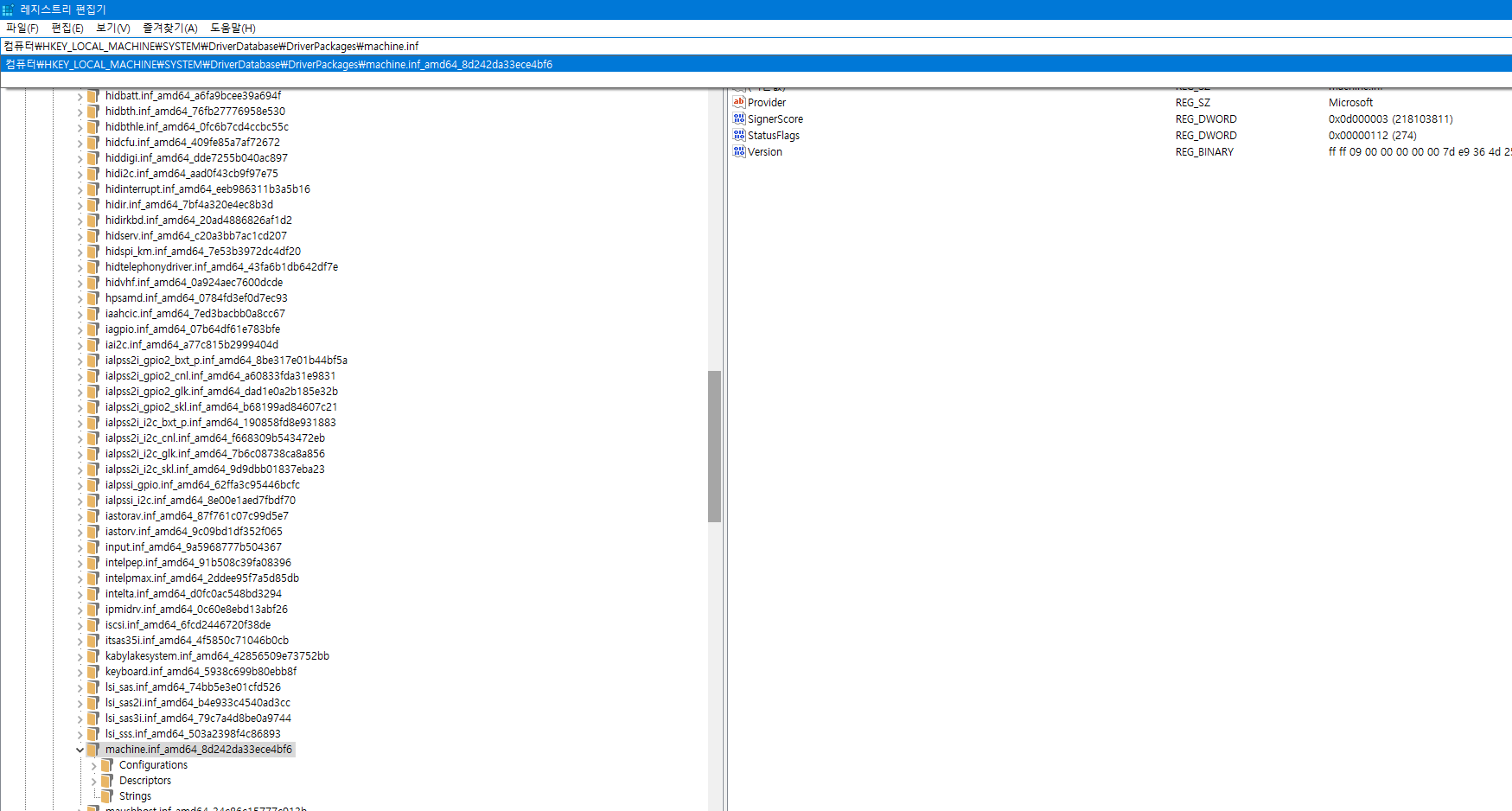Expand the hidi2c.inf_amd64_aad0f43cb9f97e75 key

[80, 174]
